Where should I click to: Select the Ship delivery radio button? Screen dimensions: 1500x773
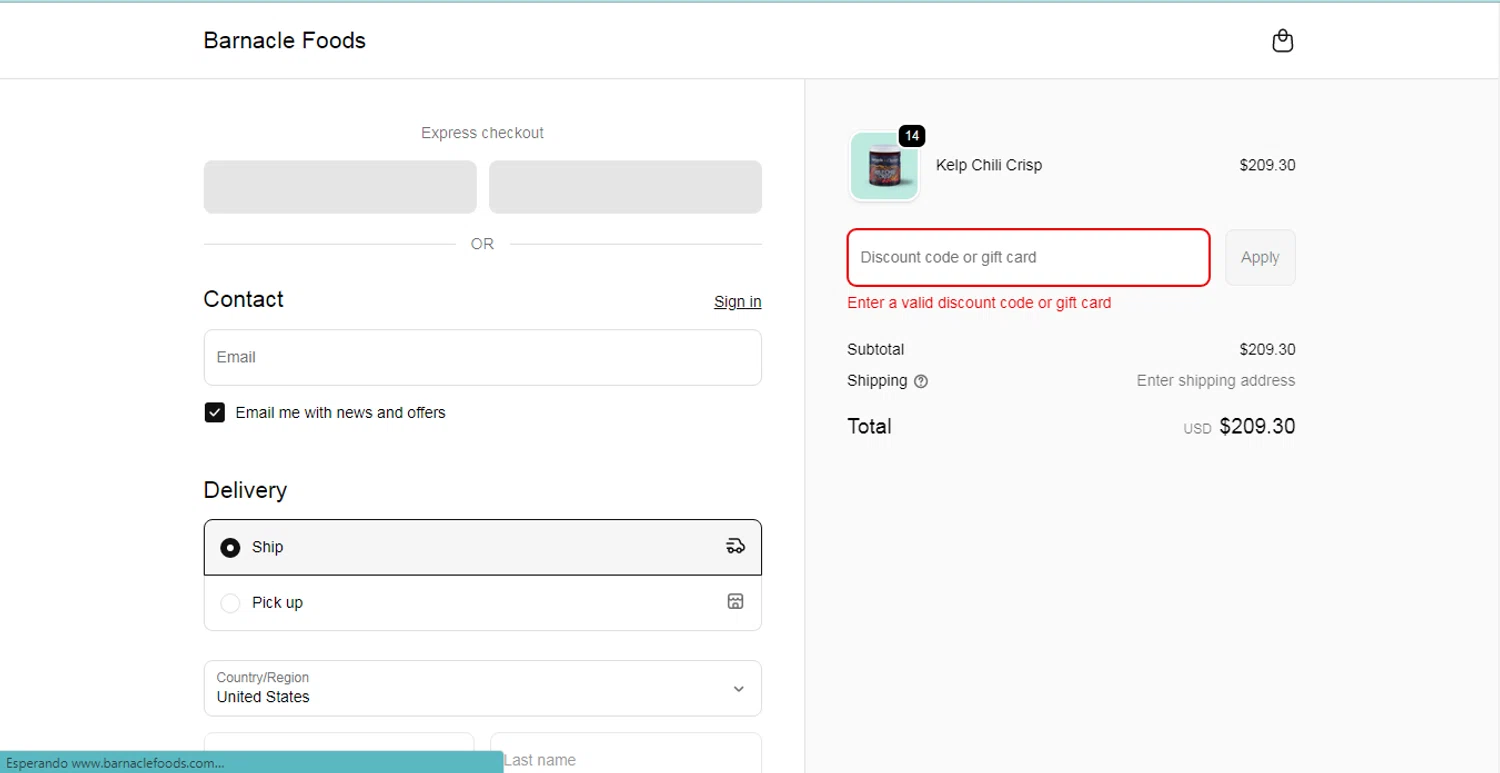230,547
